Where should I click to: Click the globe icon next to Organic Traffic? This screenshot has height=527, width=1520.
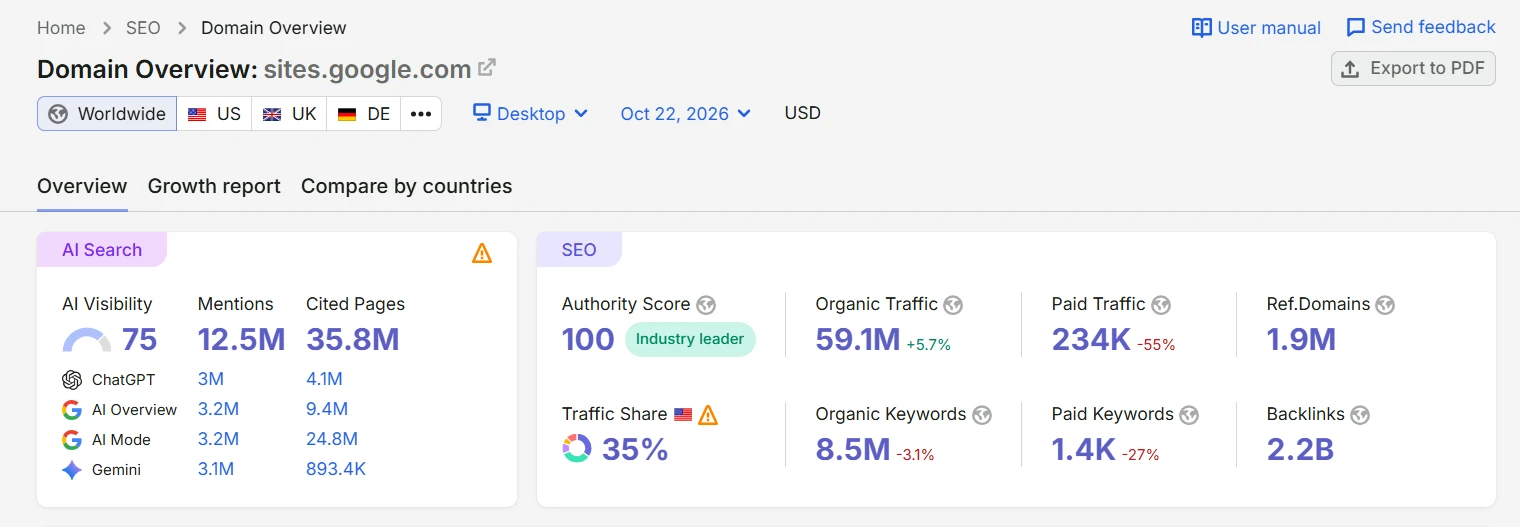click(x=953, y=305)
